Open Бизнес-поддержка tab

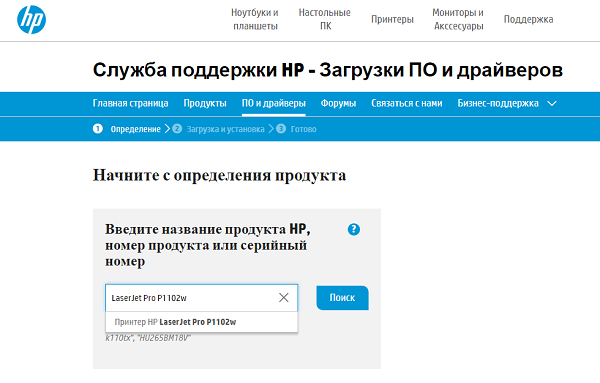click(498, 103)
